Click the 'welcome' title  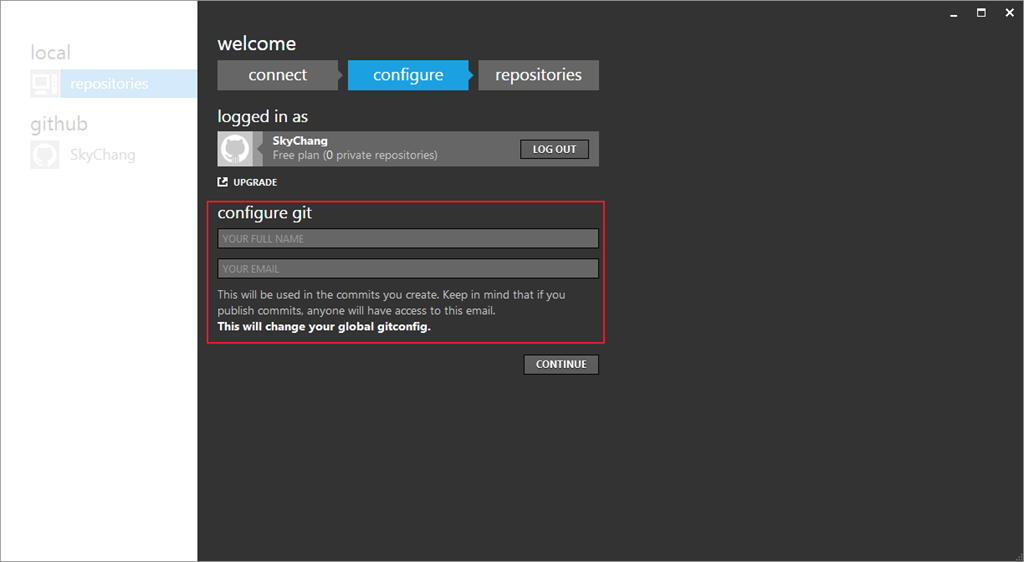tap(257, 44)
